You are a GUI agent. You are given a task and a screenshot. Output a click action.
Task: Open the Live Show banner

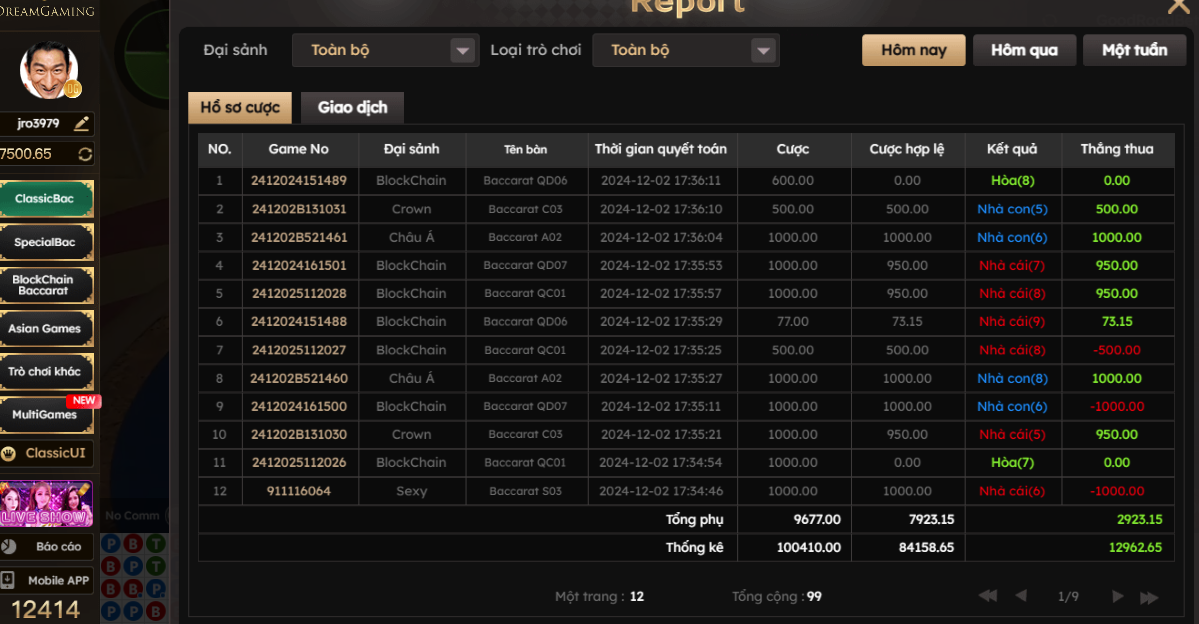coord(47,504)
